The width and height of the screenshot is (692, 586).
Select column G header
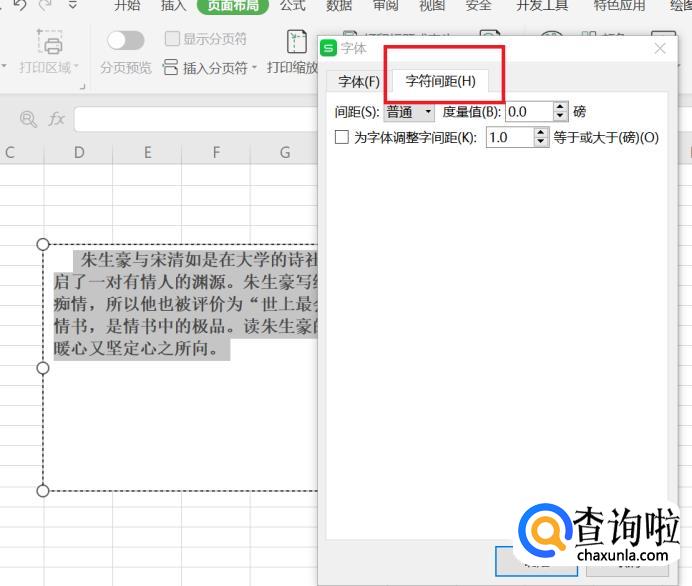[285, 153]
